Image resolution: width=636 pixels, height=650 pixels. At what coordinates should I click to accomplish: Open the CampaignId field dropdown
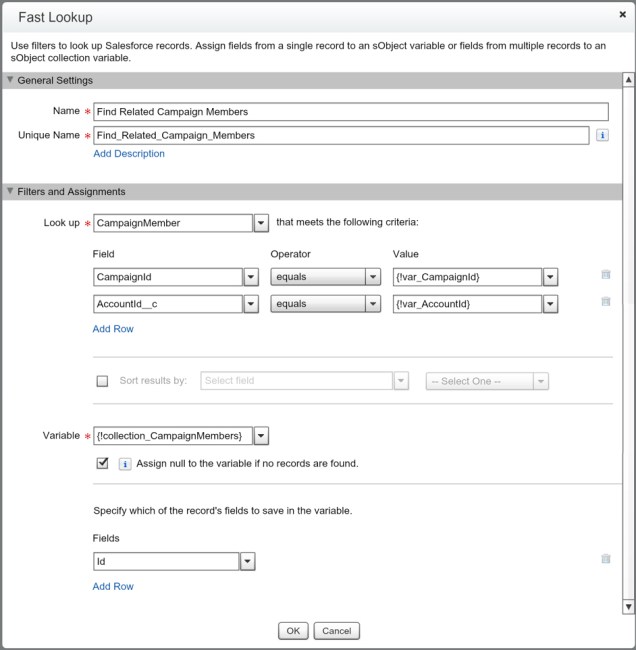pos(251,277)
